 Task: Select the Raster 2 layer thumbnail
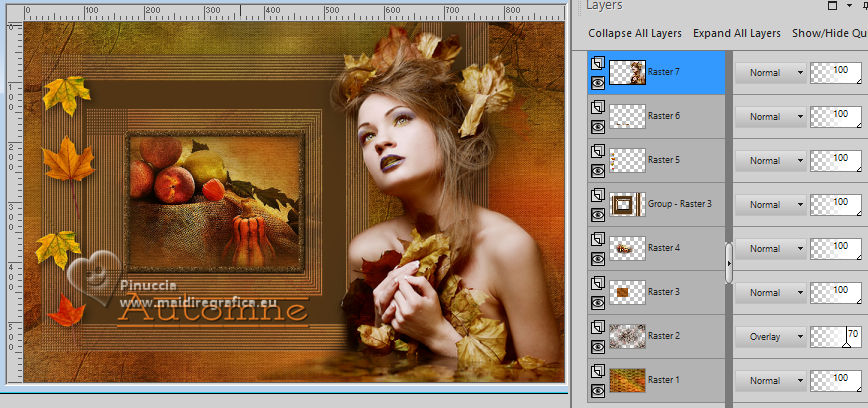coord(627,337)
